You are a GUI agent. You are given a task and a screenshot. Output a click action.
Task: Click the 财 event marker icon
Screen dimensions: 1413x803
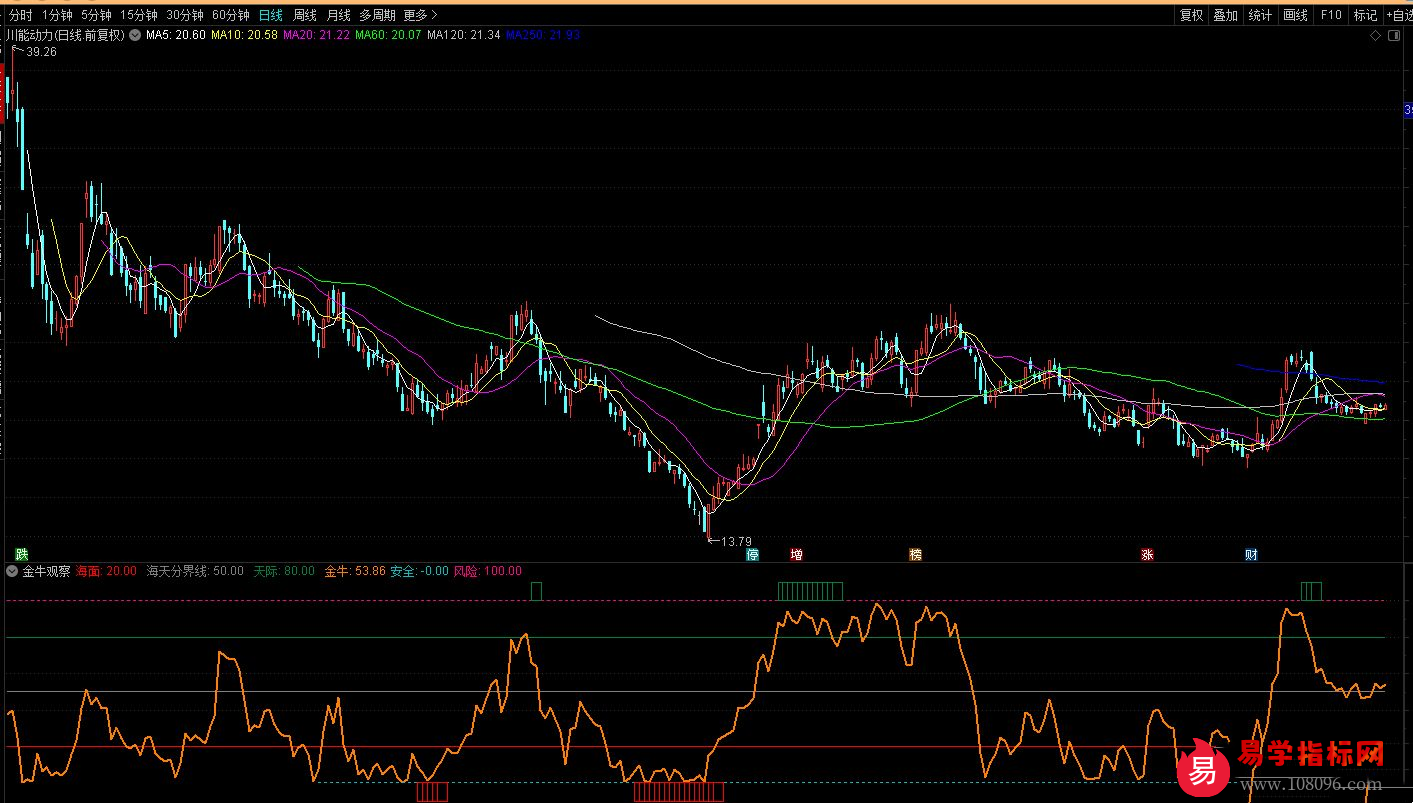click(x=1251, y=554)
